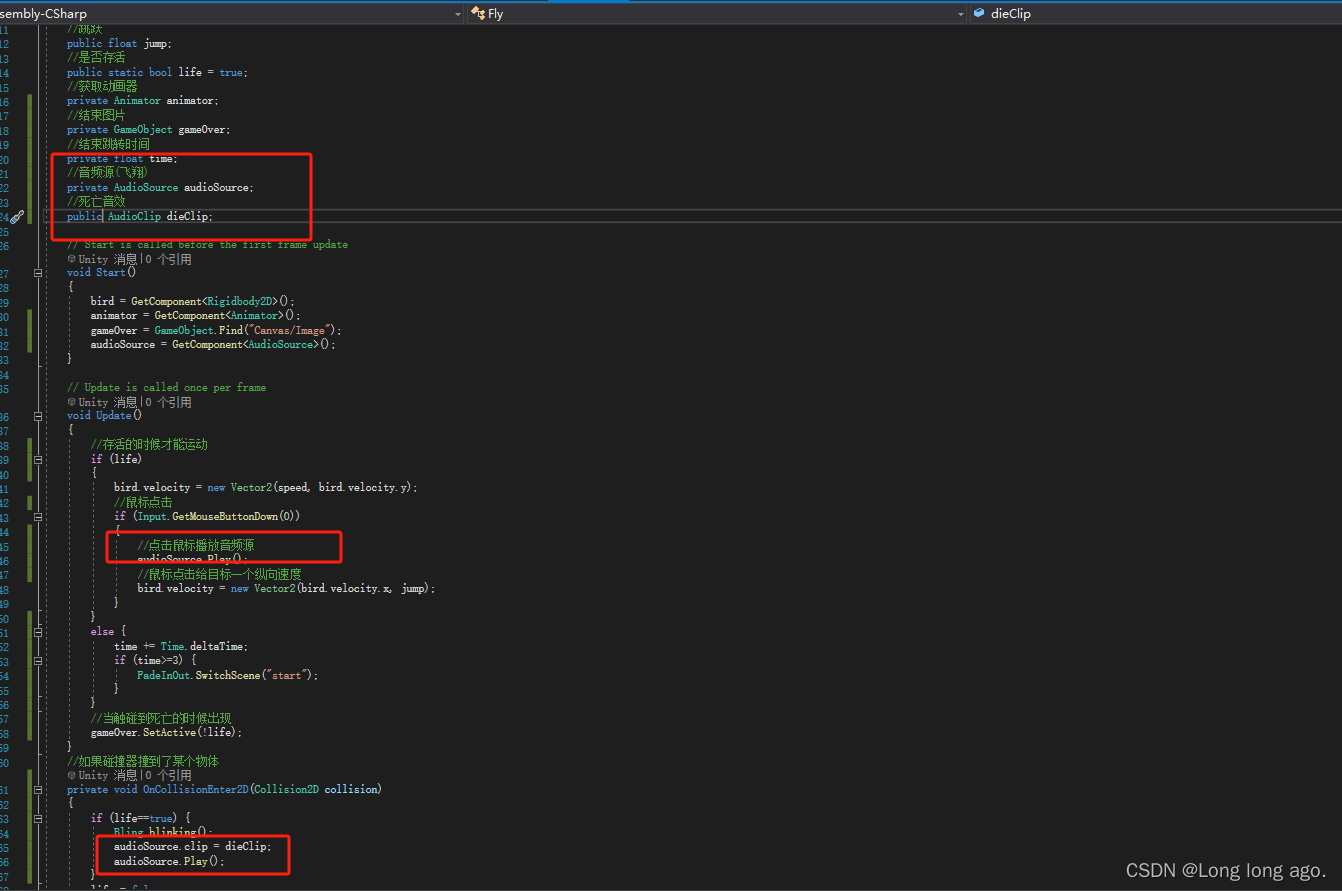Click the 'private float time;' line
This screenshot has height=891, width=1342.
click(x=122, y=158)
